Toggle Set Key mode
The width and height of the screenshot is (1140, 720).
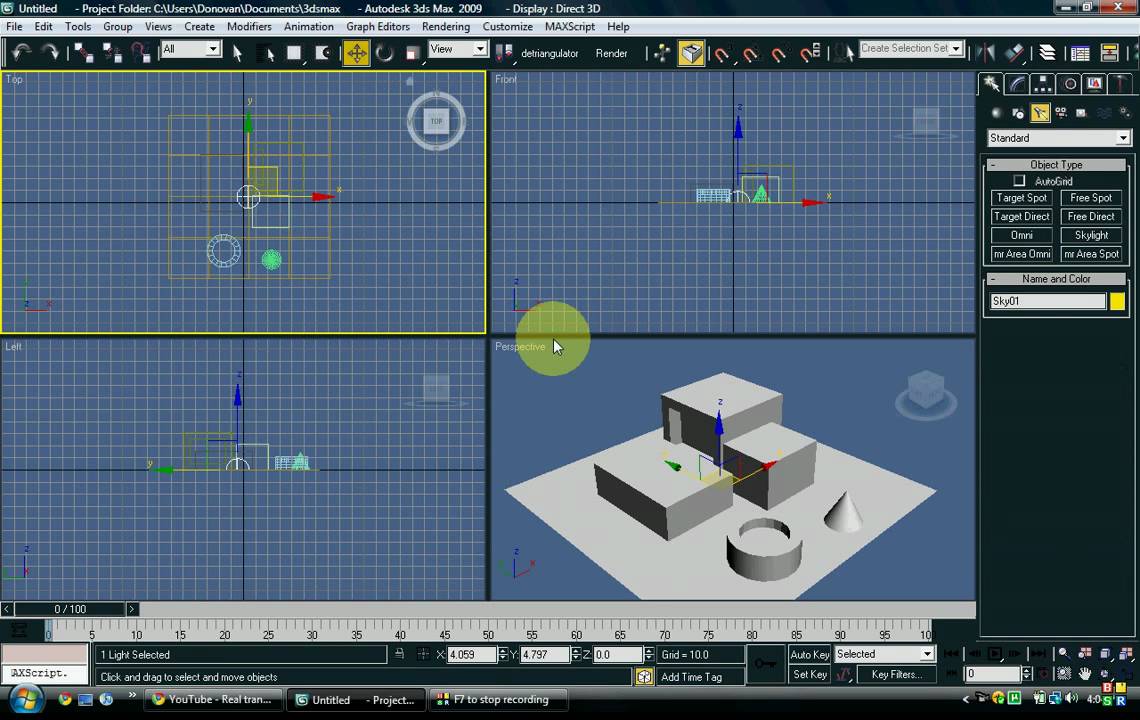[809, 675]
